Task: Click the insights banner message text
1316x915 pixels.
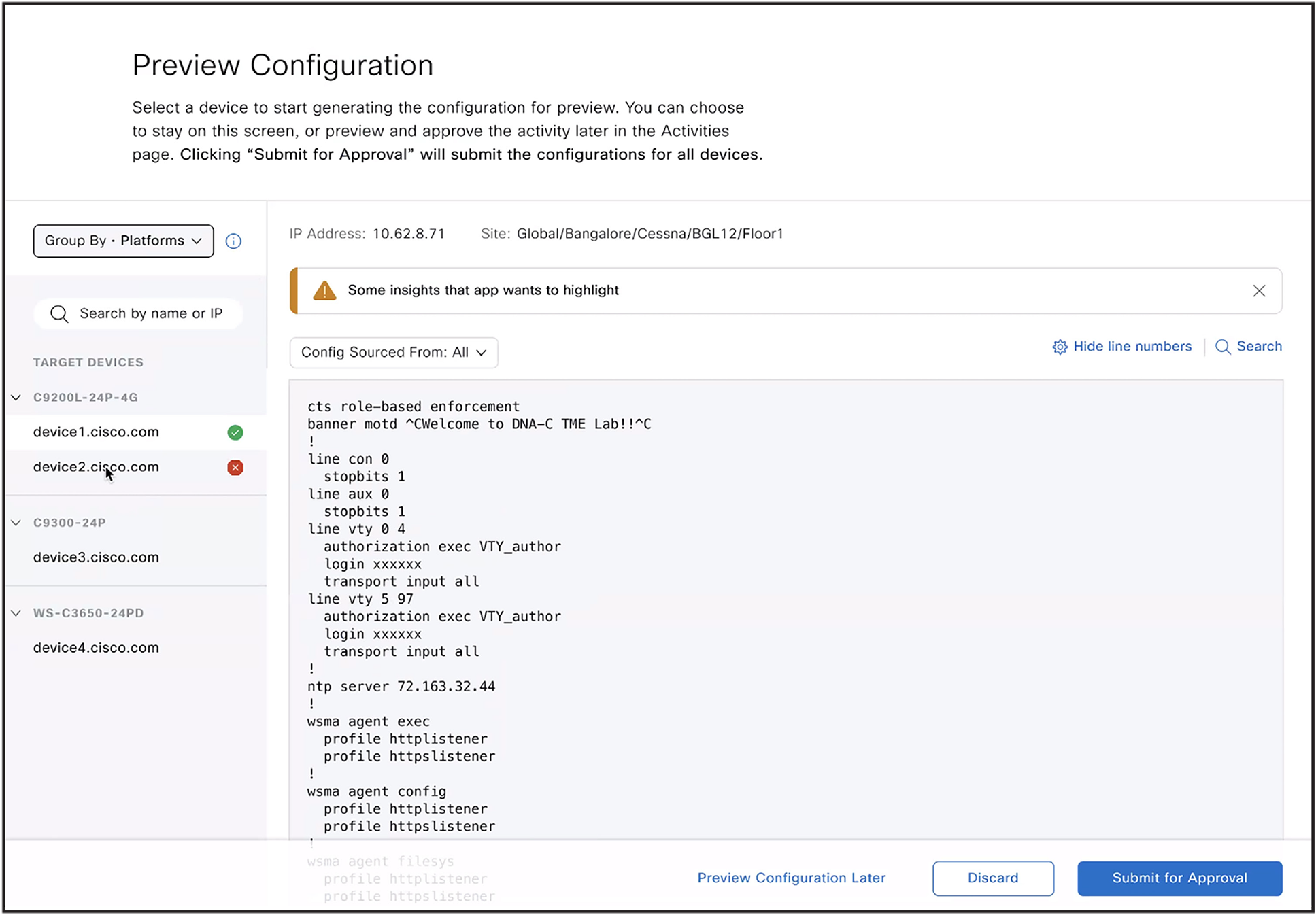Action: [x=484, y=290]
